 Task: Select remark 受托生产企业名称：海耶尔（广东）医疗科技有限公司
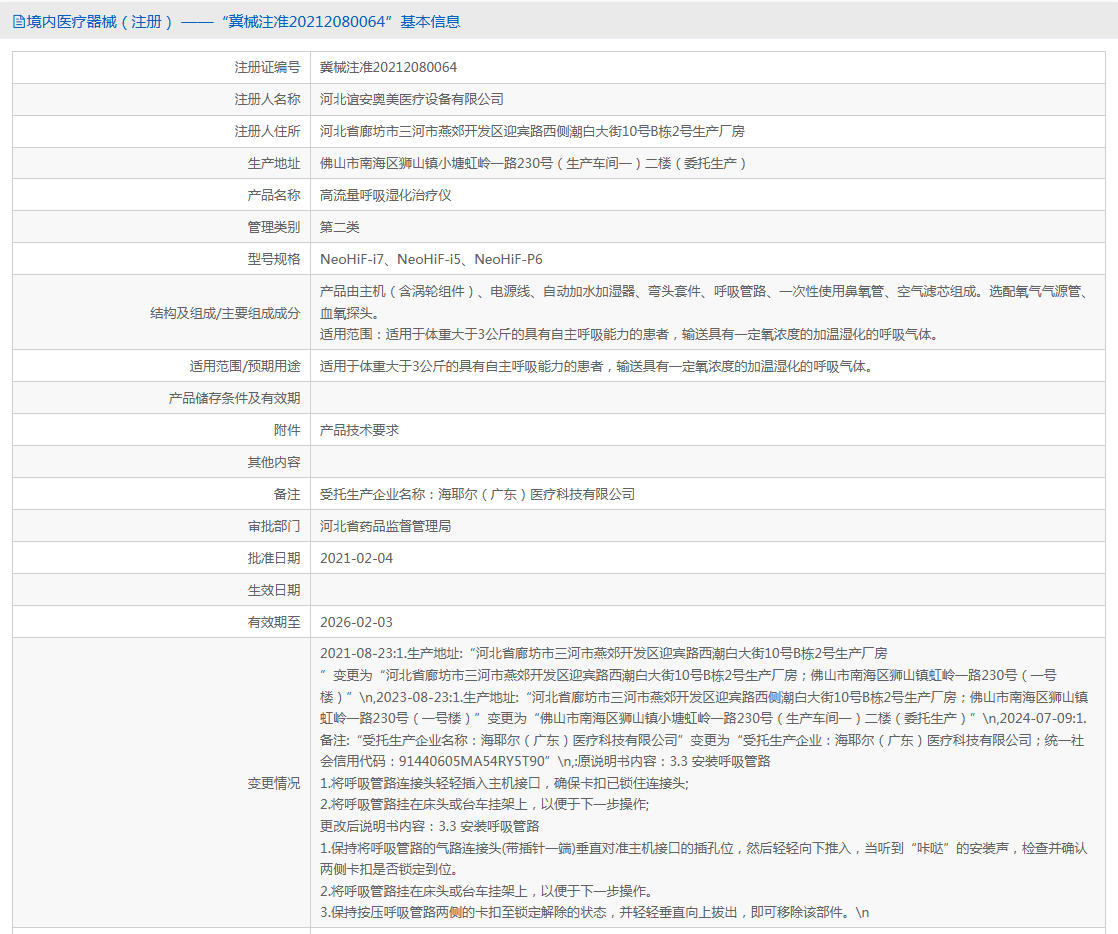tap(477, 495)
